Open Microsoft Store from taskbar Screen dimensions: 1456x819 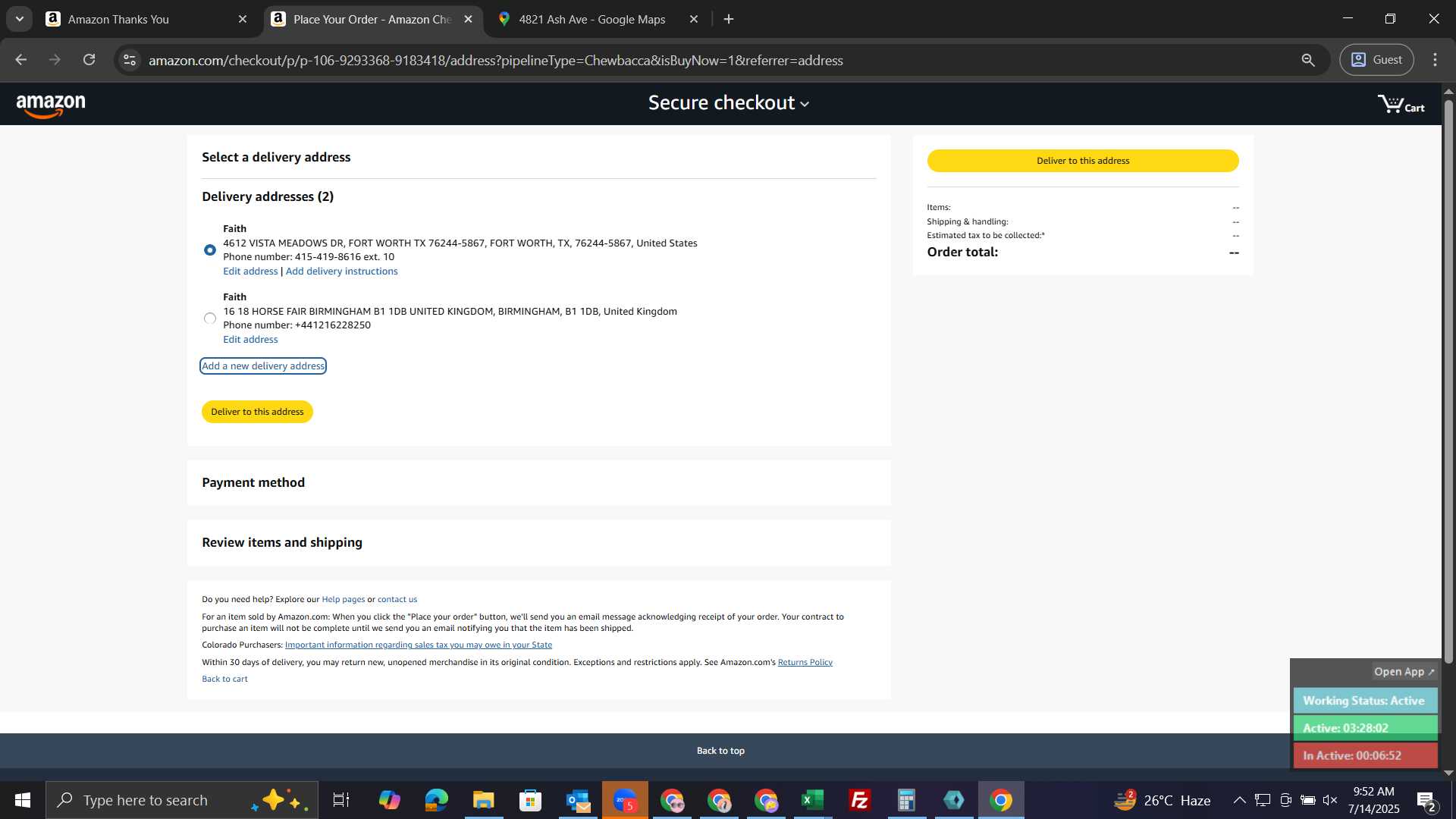(x=531, y=800)
